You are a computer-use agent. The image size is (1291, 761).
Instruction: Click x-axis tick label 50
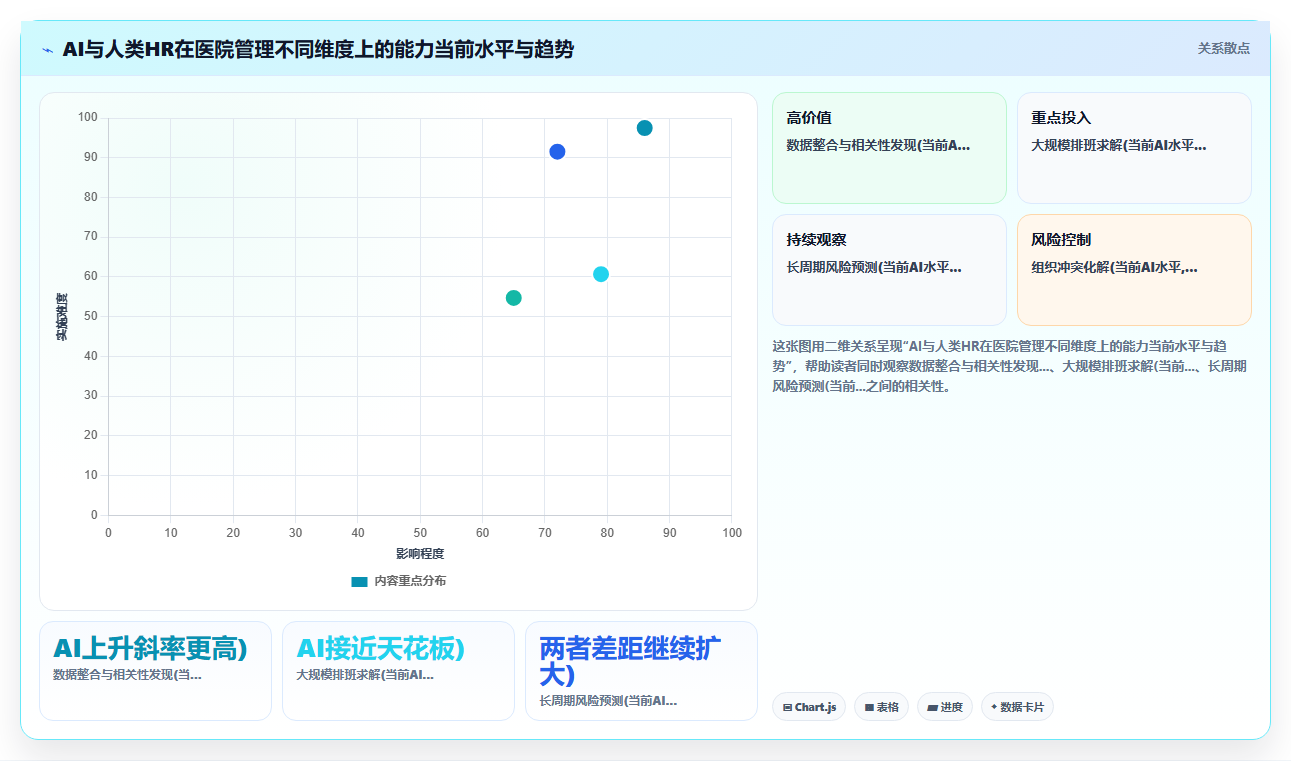(x=420, y=533)
